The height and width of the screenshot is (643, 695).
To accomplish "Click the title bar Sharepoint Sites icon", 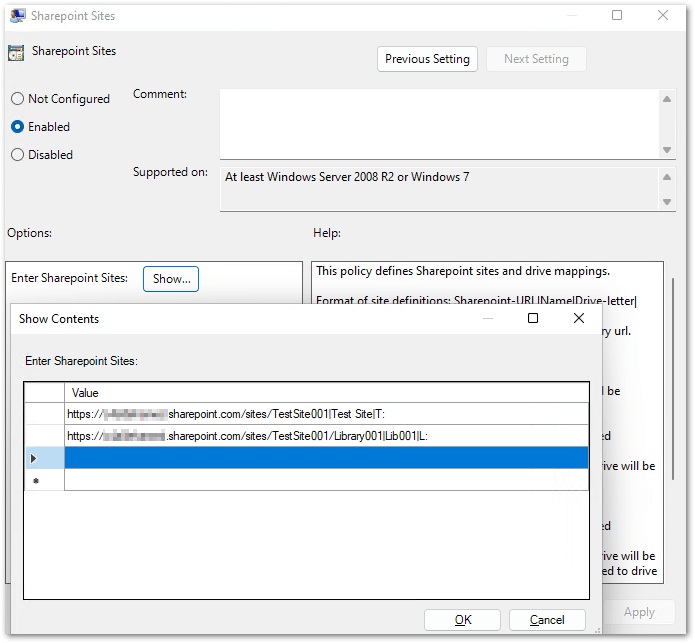I will (x=16, y=16).
